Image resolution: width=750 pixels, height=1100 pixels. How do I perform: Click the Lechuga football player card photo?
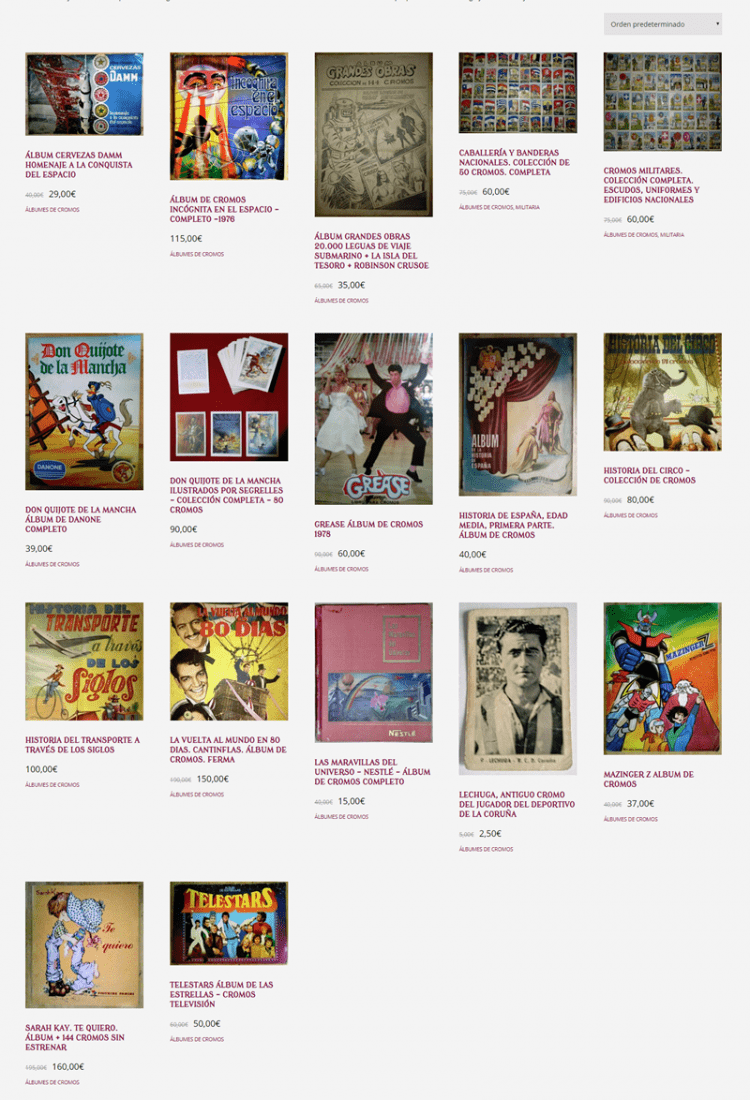tap(518, 688)
